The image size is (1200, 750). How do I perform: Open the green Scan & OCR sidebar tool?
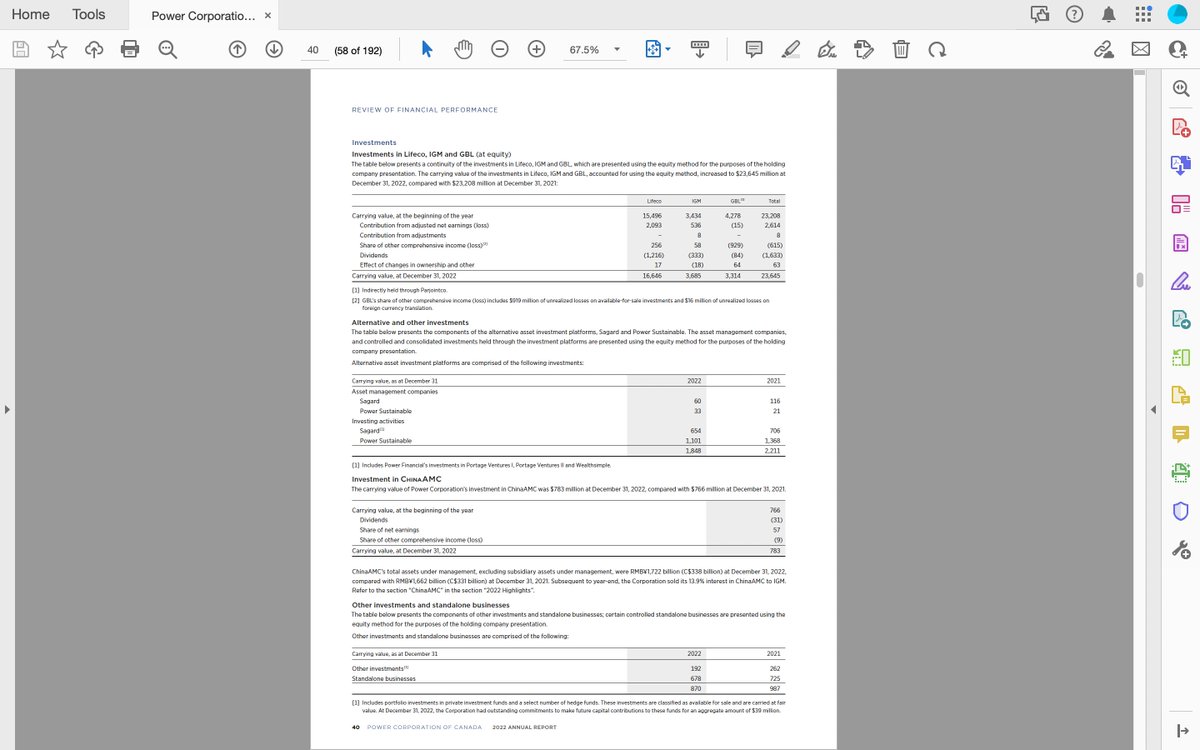coord(1181,472)
